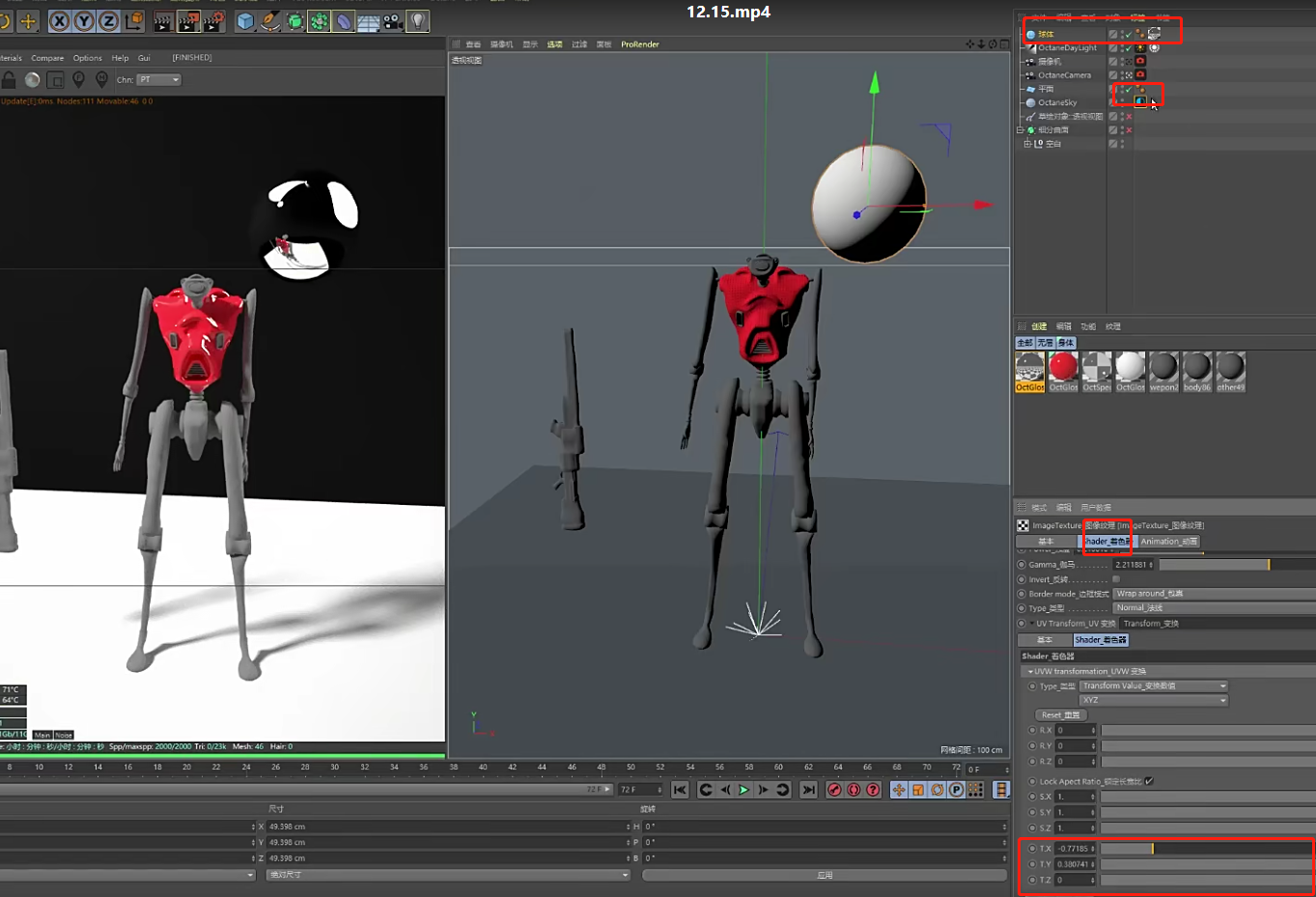Add a Camera object from toolbar
This screenshot has height=897, width=1316.
(x=393, y=20)
